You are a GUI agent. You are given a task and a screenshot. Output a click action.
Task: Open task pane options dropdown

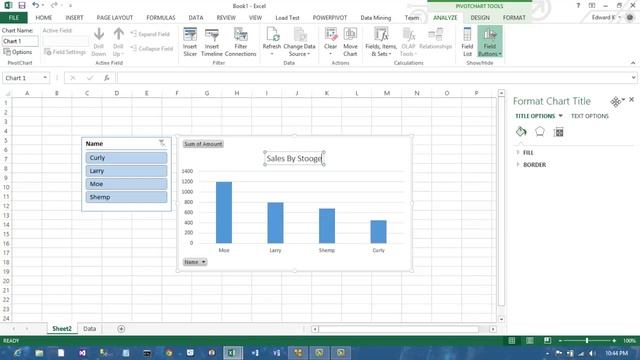623,100
